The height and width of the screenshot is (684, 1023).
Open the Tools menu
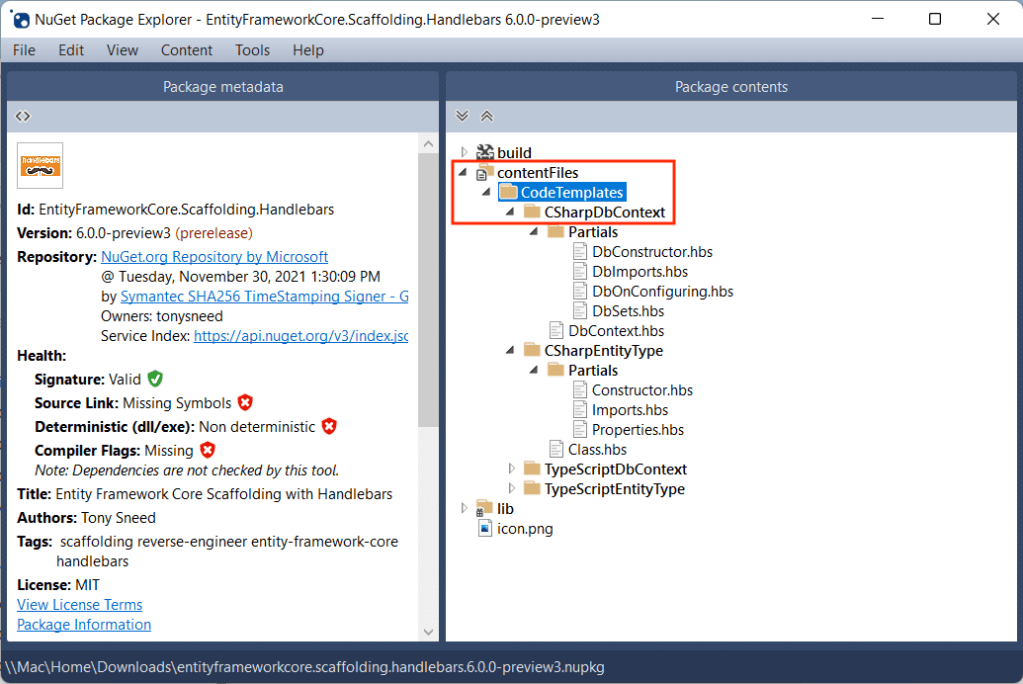click(x=253, y=50)
